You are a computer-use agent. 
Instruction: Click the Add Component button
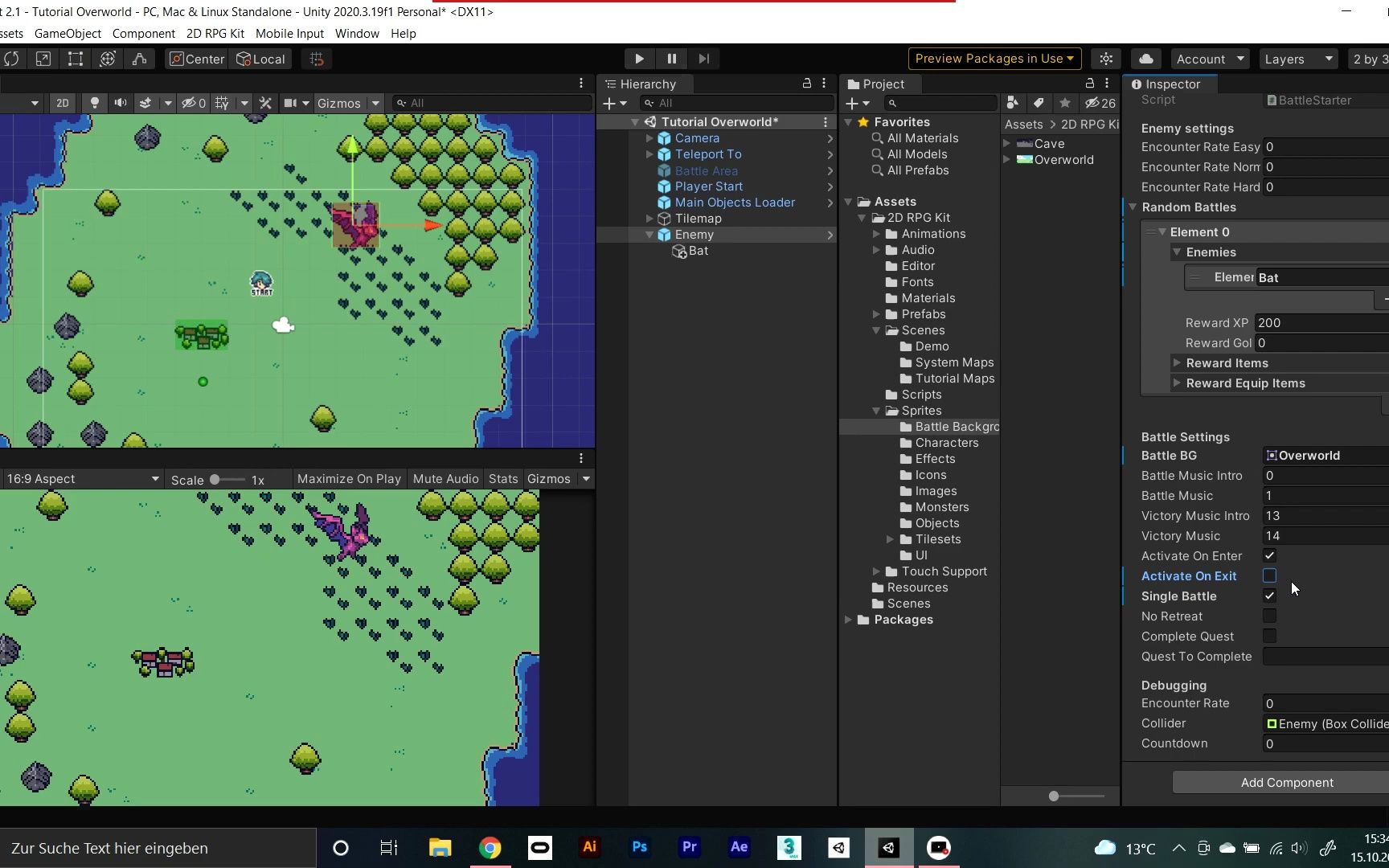(1288, 782)
